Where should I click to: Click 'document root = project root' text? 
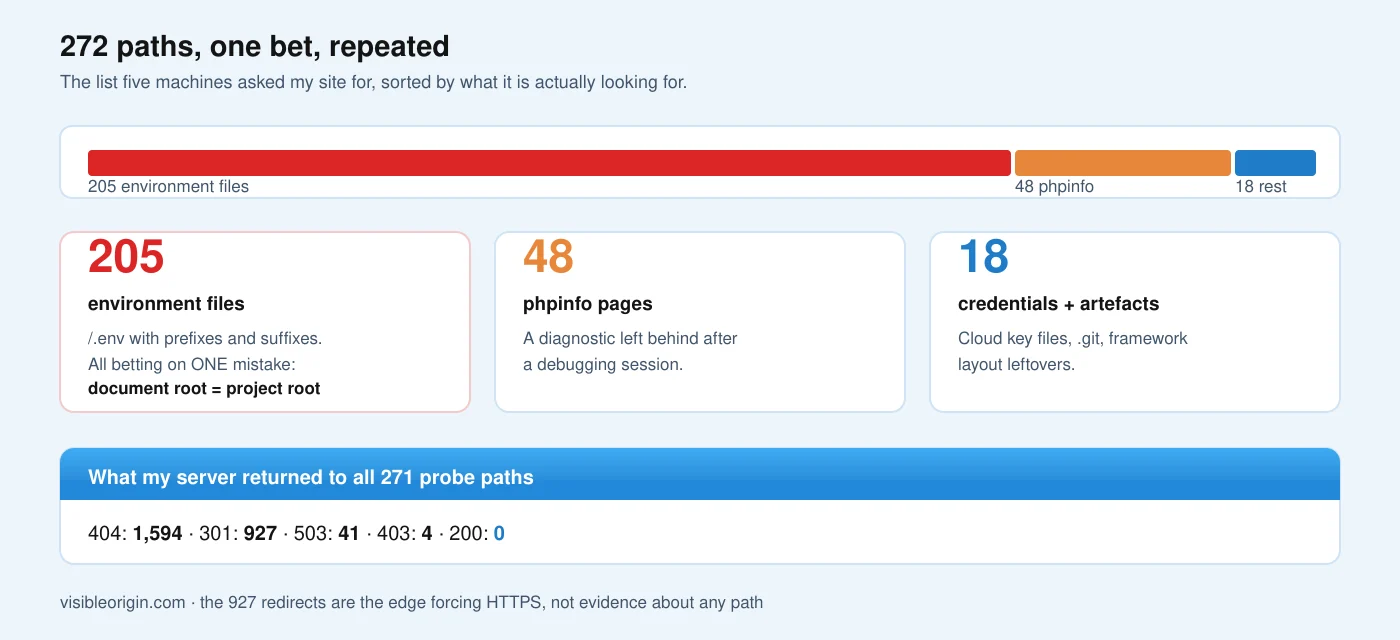(x=204, y=389)
